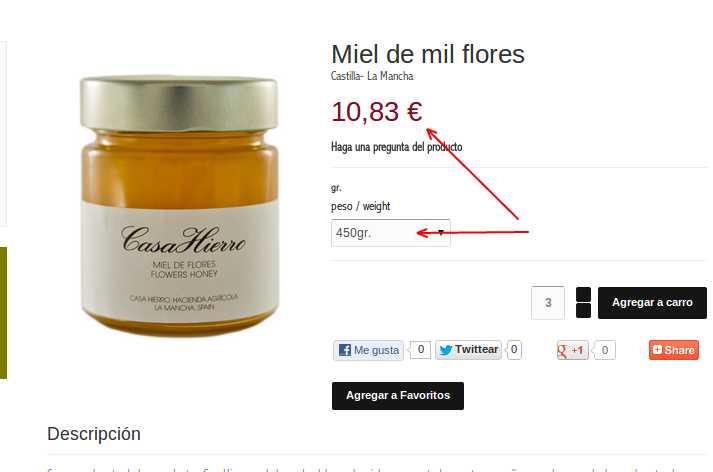
Task: Click the Facebook Me gusta button
Action: pyautogui.click(x=368, y=350)
